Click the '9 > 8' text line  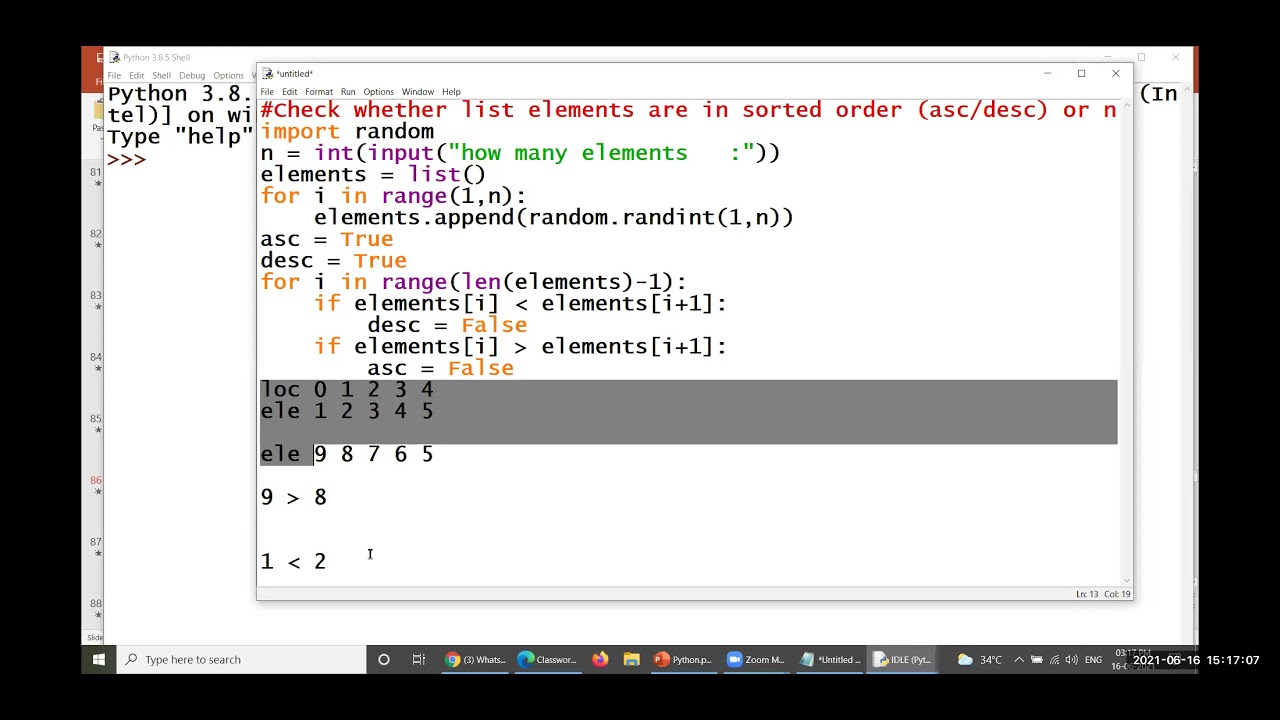(294, 497)
